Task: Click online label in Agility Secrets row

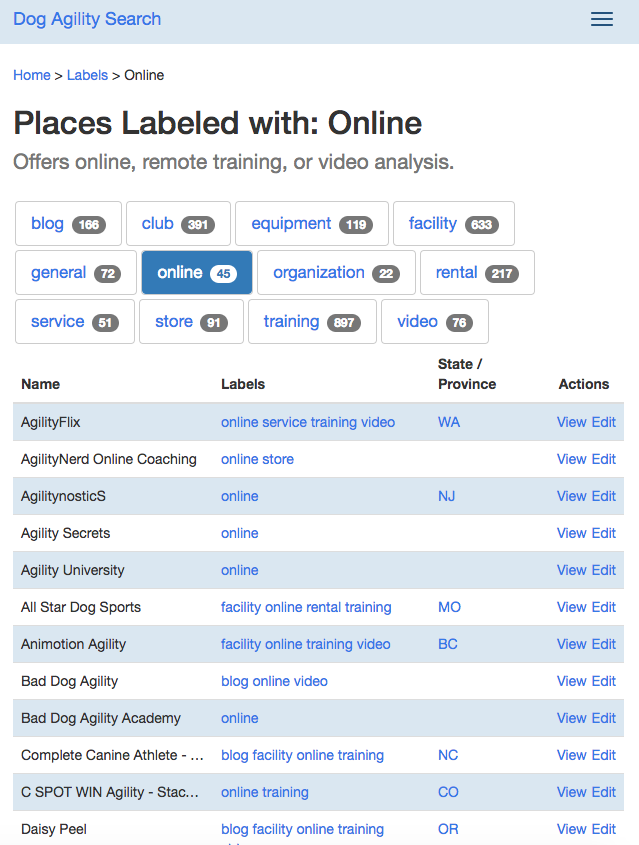Action: tap(240, 534)
